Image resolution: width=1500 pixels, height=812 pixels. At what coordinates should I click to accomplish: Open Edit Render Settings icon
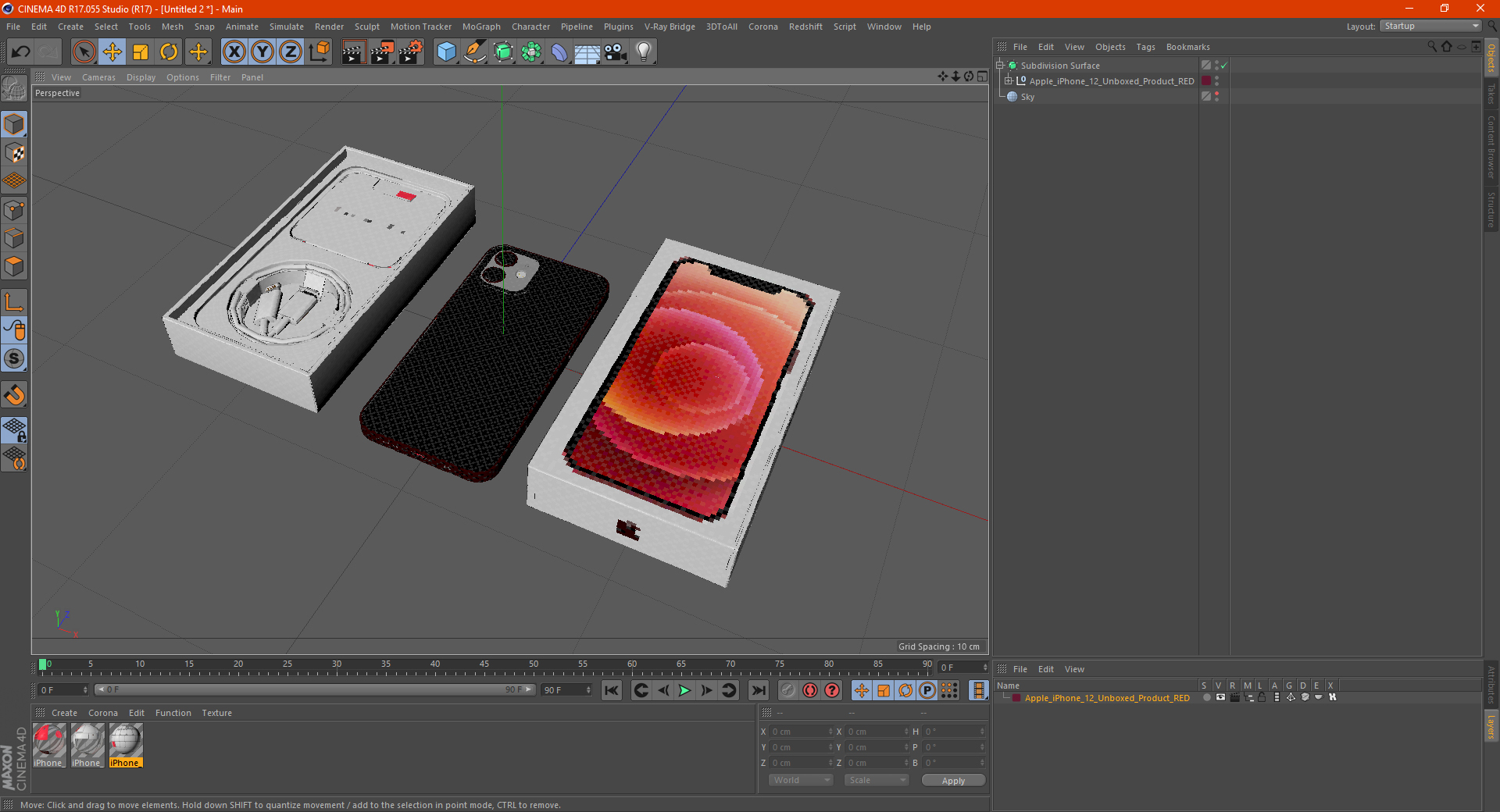[411, 52]
